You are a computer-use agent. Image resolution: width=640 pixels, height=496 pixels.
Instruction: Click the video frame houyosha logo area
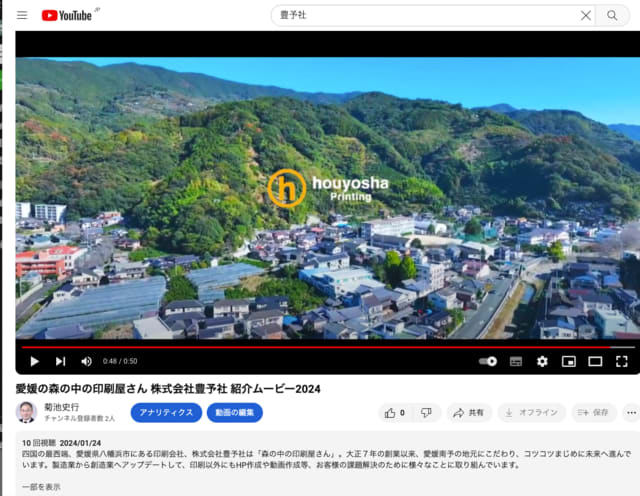click(328, 189)
